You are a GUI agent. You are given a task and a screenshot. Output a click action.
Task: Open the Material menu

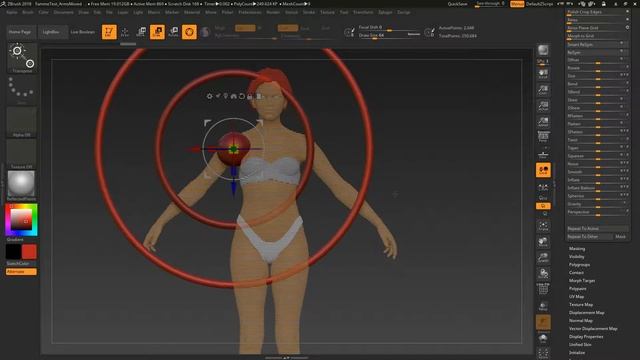192,12
